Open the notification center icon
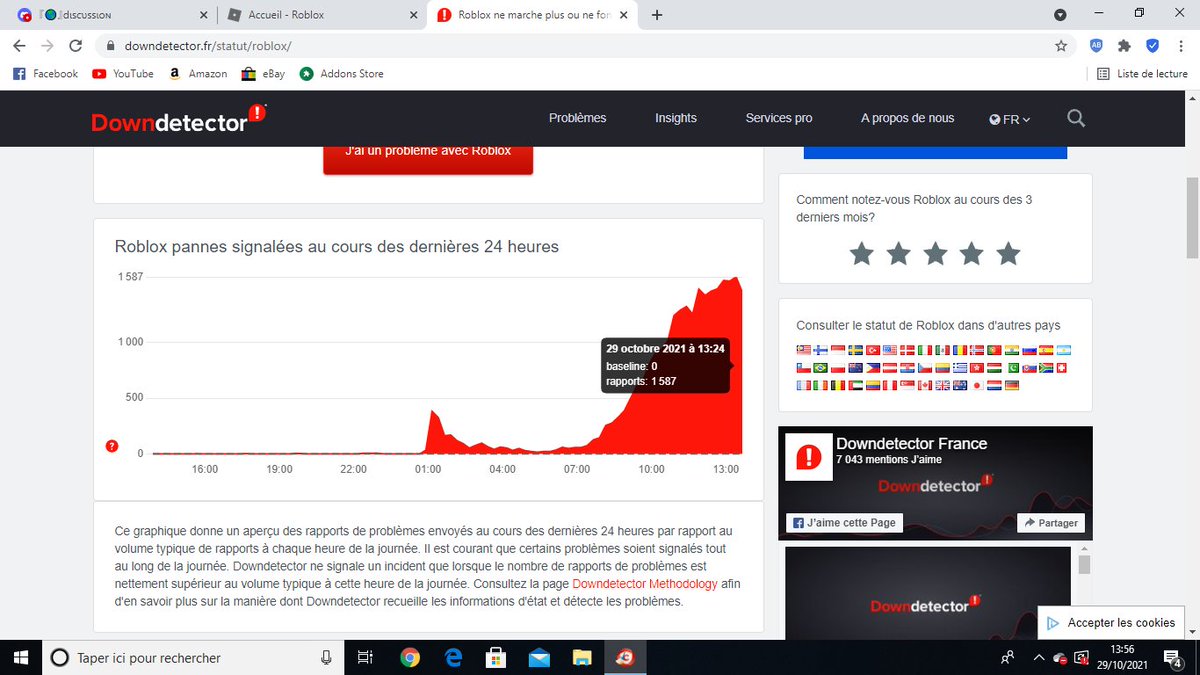This screenshot has width=1200, height=675. [x=1175, y=657]
